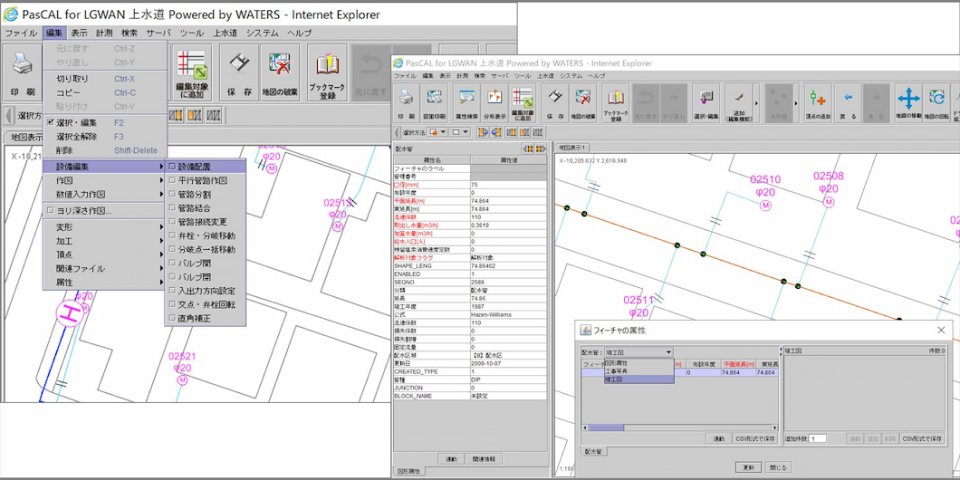Click ブックマーク登録 icon in the left window
This screenshot has width=960, height=480.
[327, 72]
